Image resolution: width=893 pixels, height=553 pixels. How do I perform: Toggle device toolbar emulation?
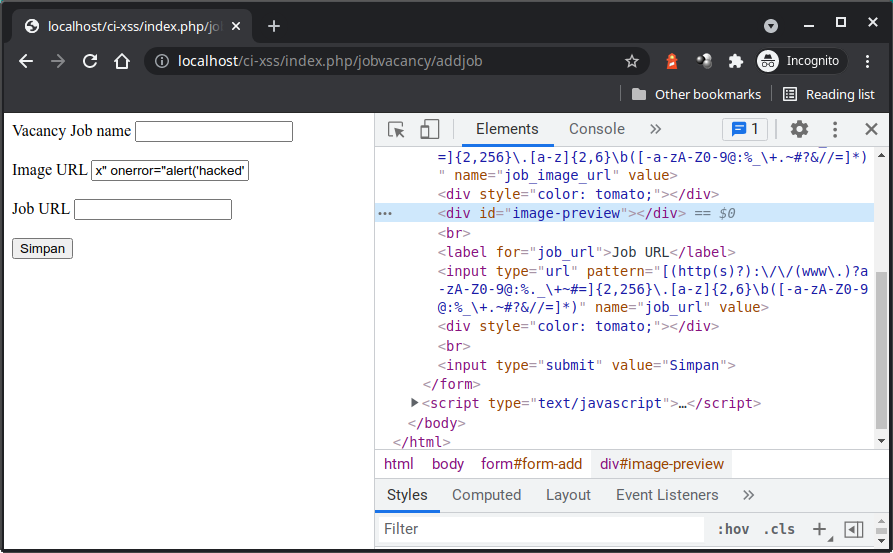(x=429, y=129)
